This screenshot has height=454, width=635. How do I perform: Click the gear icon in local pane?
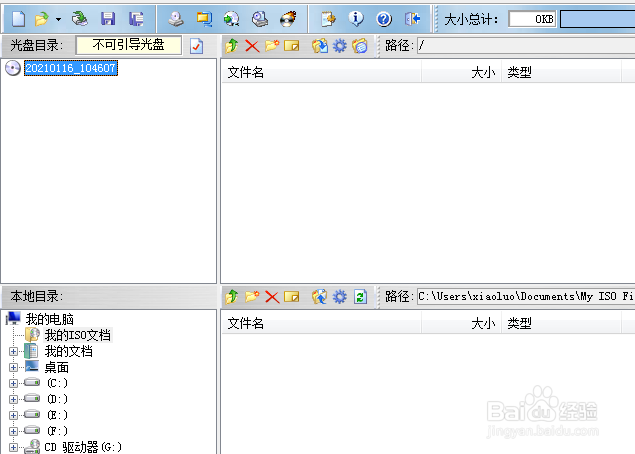pos(340,297)
